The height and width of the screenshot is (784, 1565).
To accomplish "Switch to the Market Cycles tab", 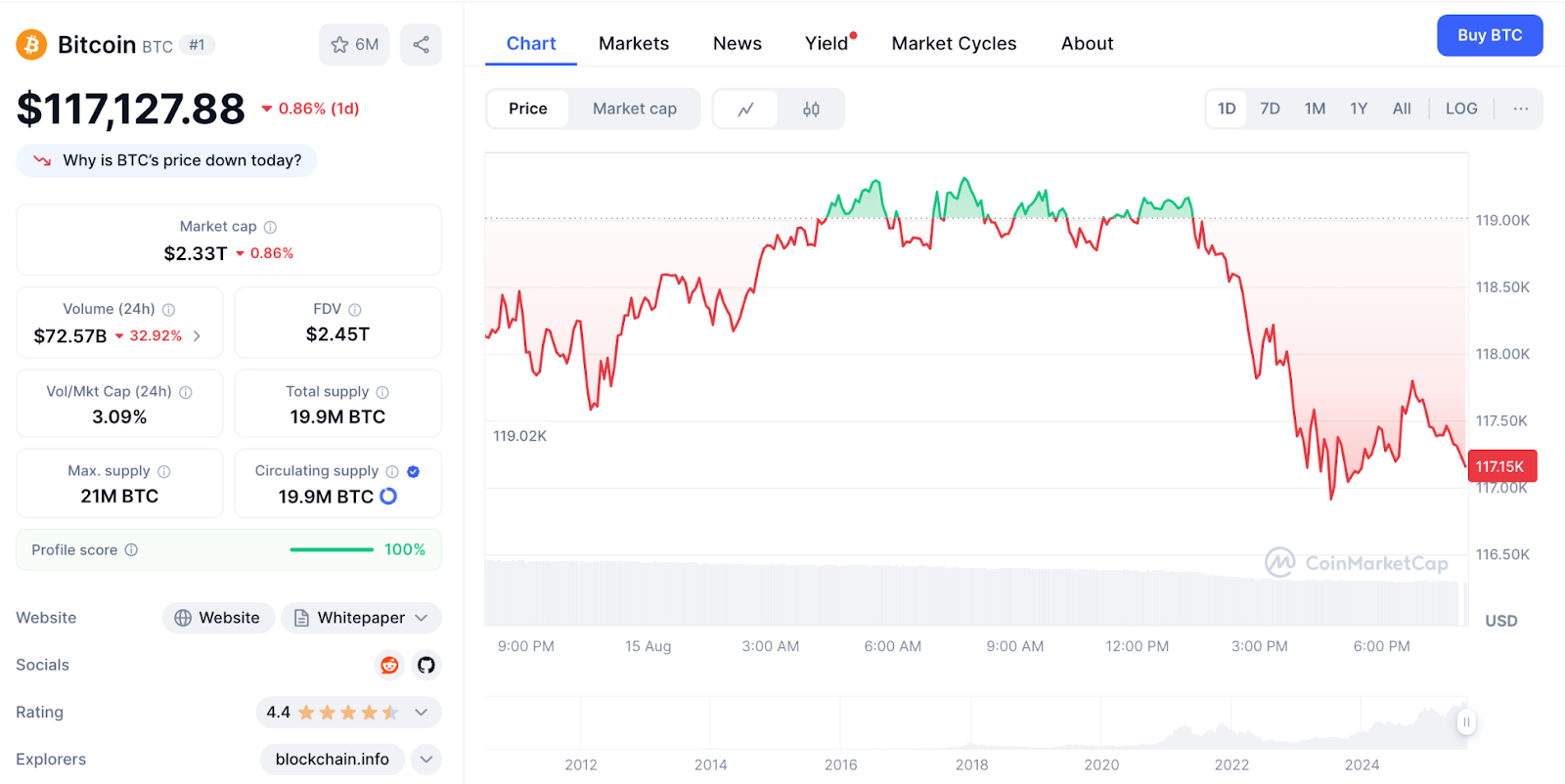I will 954,43.
